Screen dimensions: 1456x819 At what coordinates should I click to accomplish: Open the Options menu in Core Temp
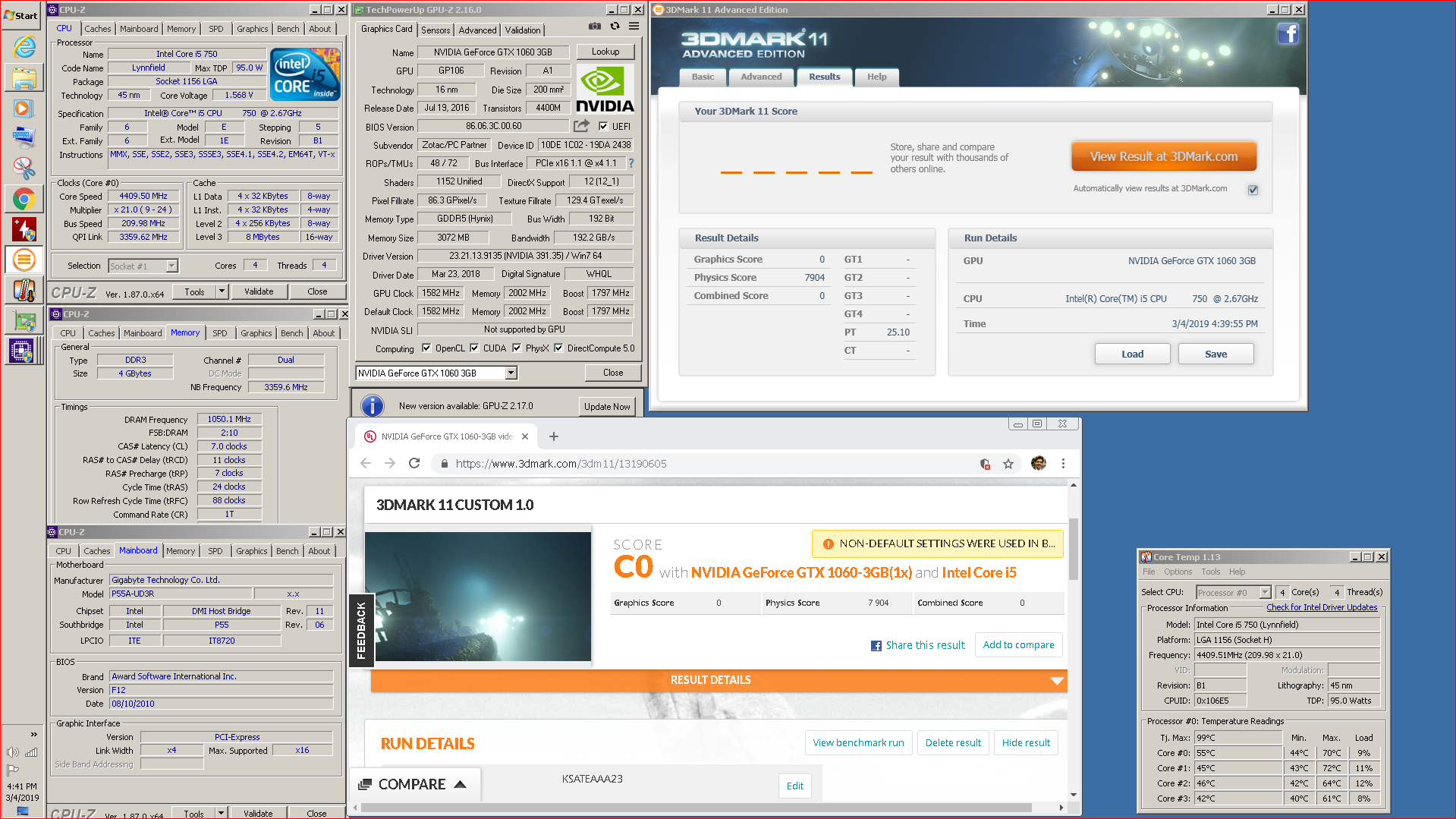coord(1178,572)
